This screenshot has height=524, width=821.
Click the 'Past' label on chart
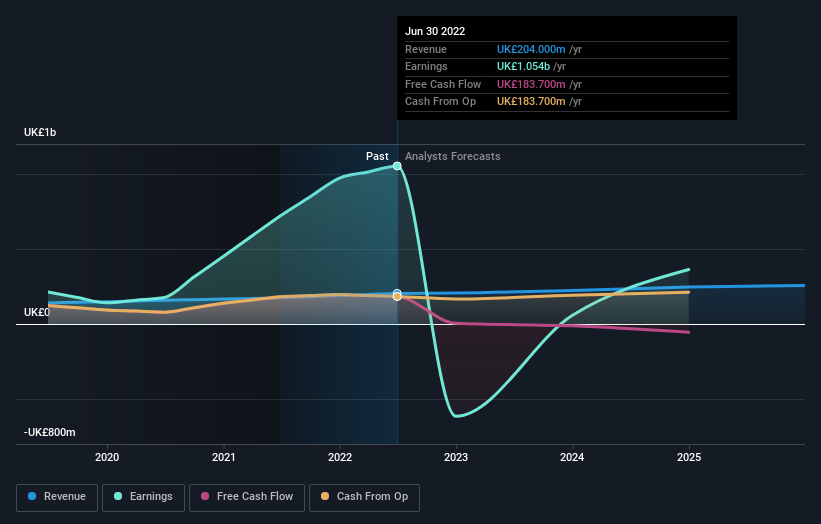point(377,157)
